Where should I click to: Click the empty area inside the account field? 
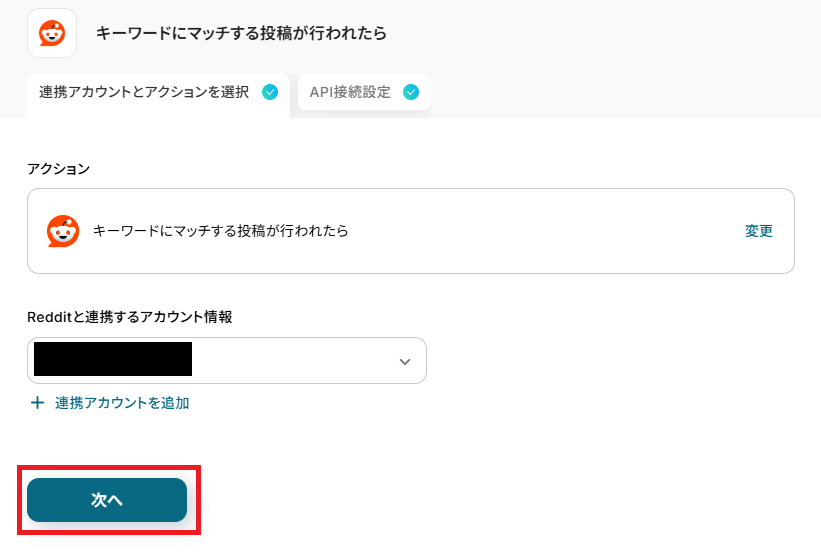tap(293, 360)
